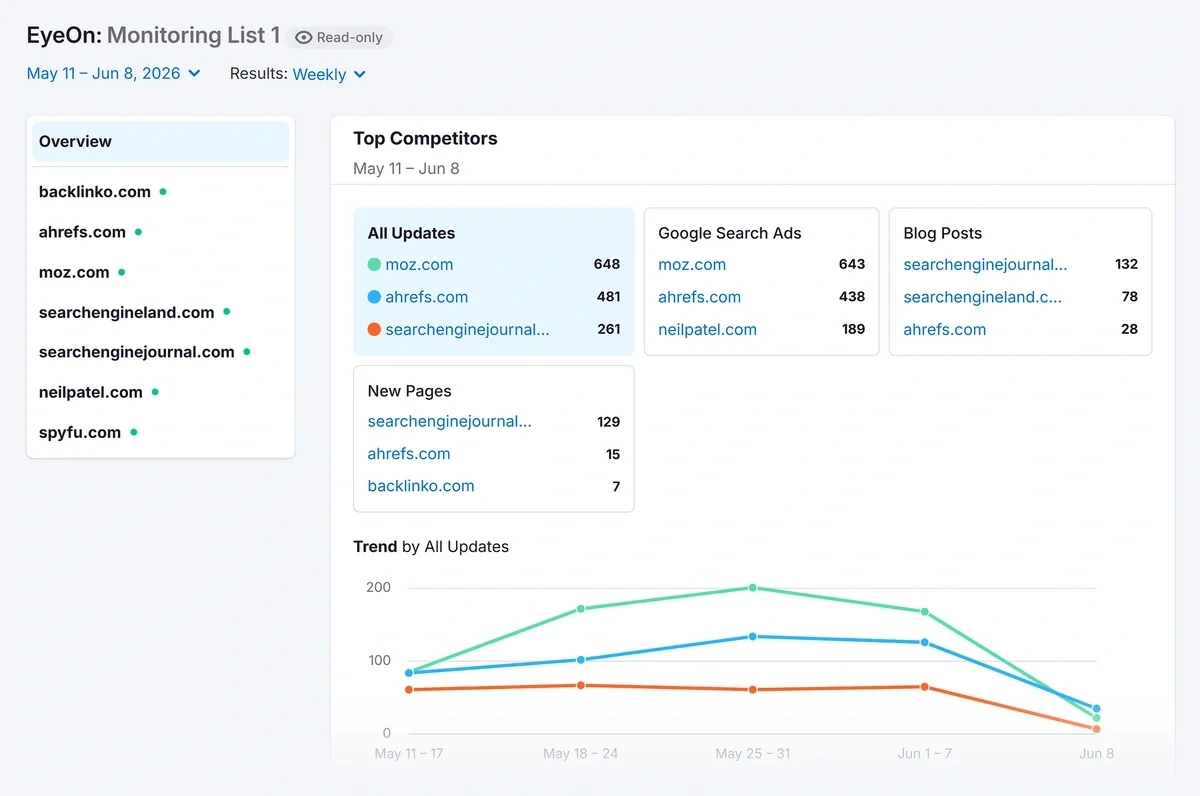Click orange trend point at May 11 – 17
The width and height of the screenshot is (1200, 796).
(x=409, y=689)
